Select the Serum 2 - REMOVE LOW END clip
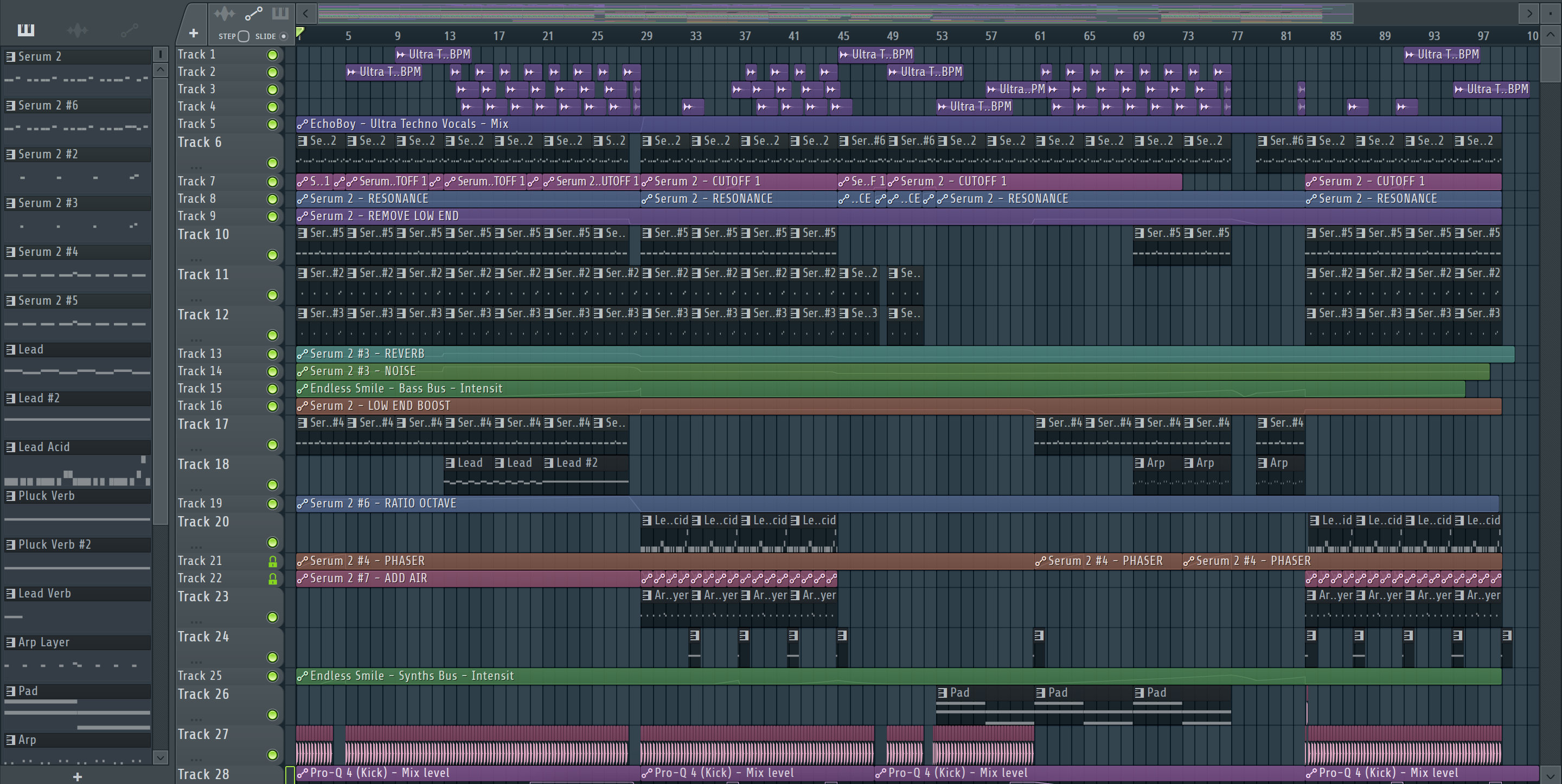Image resolution: width=1562 pixels, height=784 pixels. 899,216
